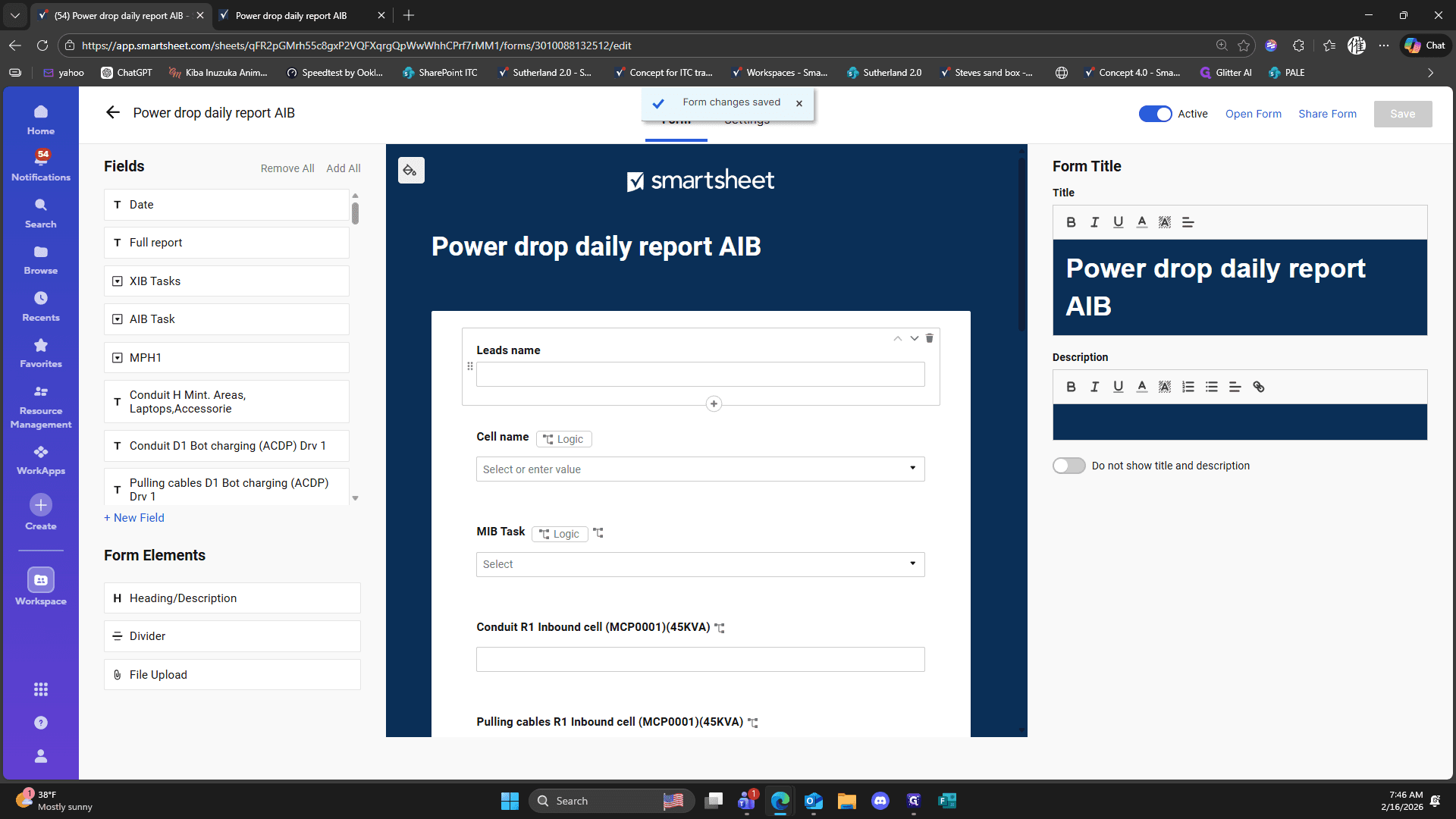
Task: Click the plus icon below Leads name field
Action: tap(714, 403)
